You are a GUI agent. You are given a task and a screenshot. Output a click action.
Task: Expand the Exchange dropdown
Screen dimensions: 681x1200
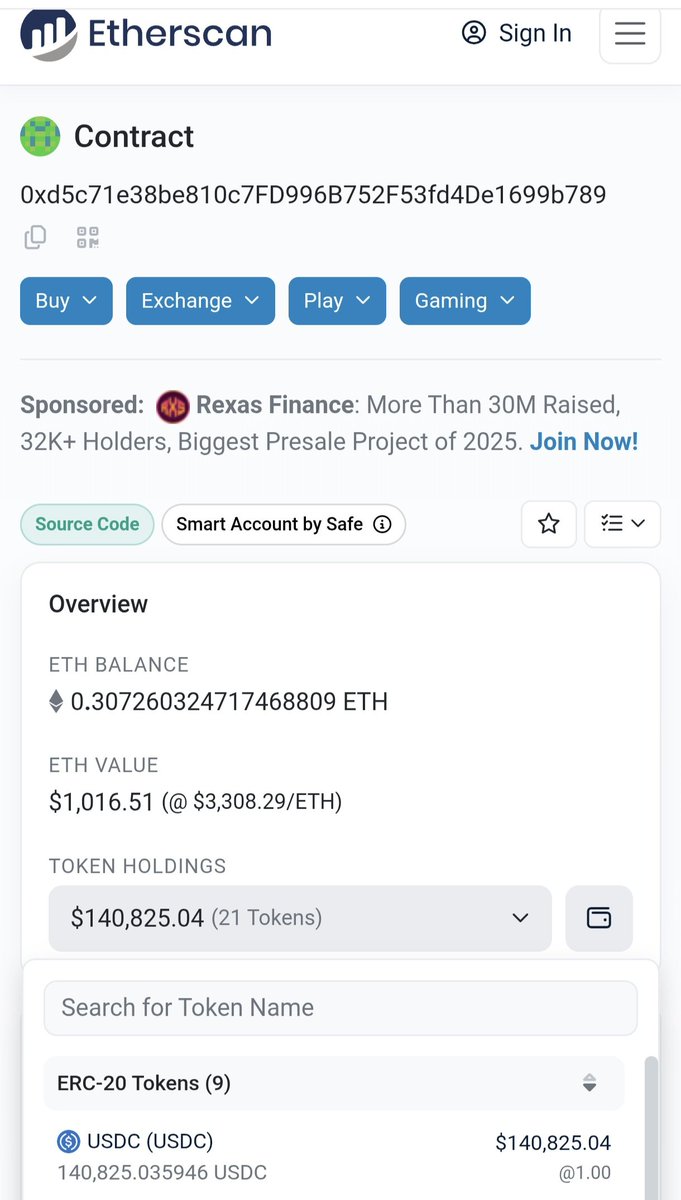tap(200, 301)
